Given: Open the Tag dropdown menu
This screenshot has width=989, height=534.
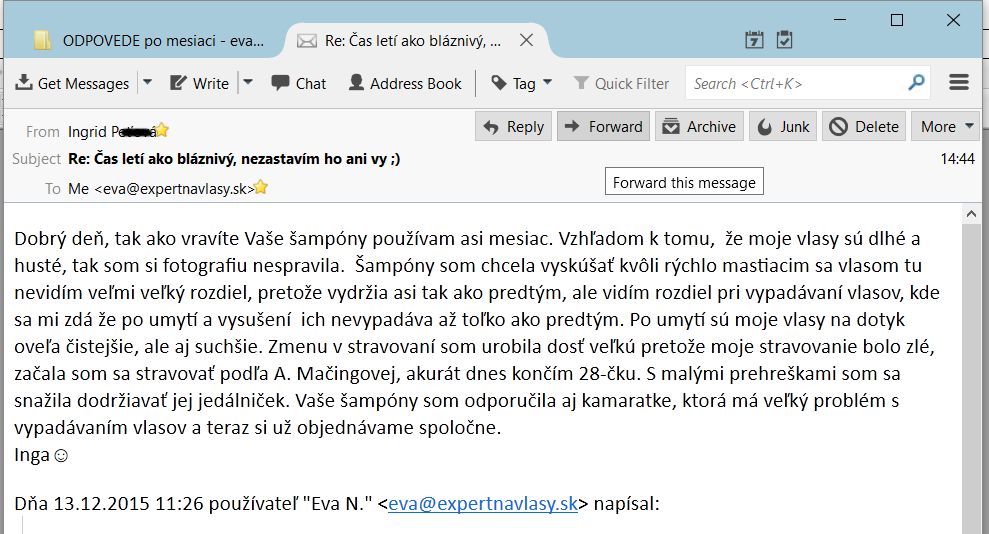Looking at the screenshot, I should 522,83.
